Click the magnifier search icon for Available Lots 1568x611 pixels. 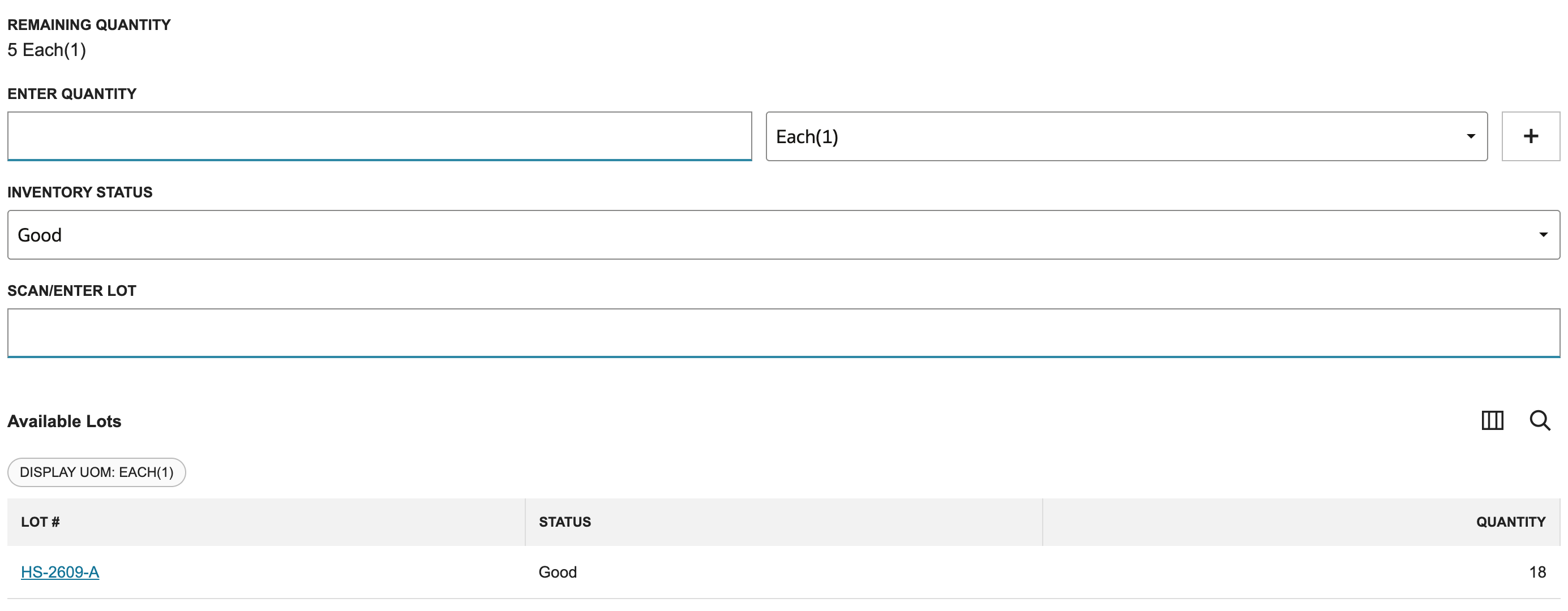(1540, 420)
